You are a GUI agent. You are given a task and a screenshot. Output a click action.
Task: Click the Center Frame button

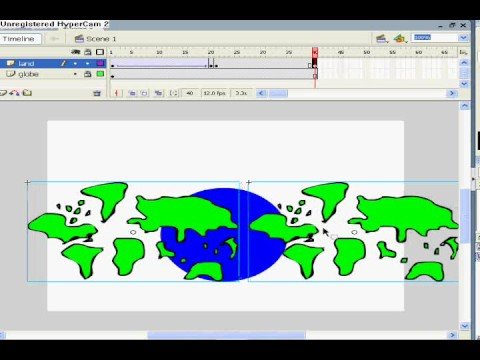tap(116, 93)
